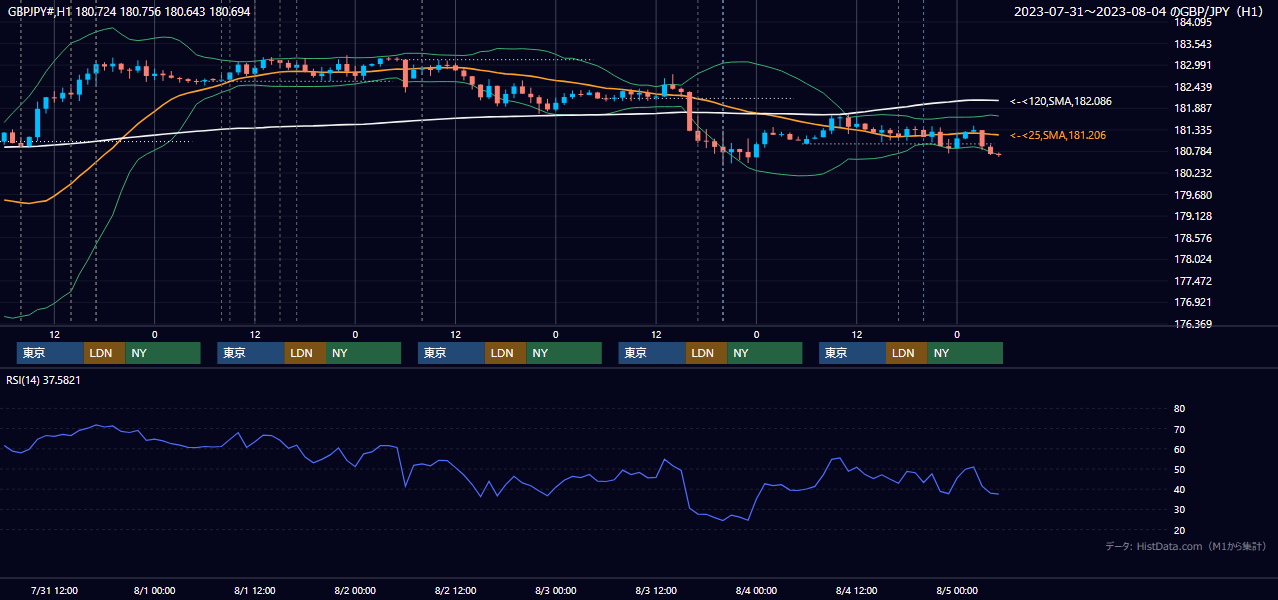This screenshot has width=1278, height=600.
Task: Click the 178.576 price axis label
Action: tap(1193, 238)
